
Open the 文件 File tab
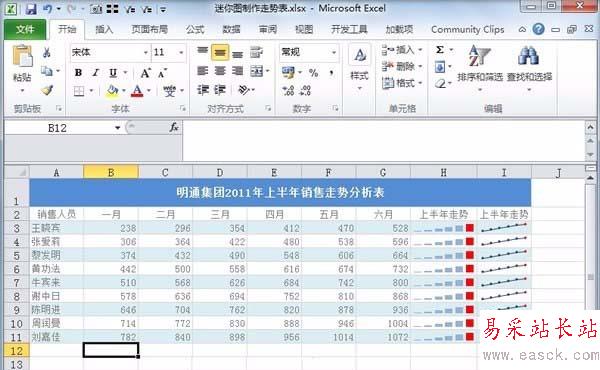pos(25,29)
